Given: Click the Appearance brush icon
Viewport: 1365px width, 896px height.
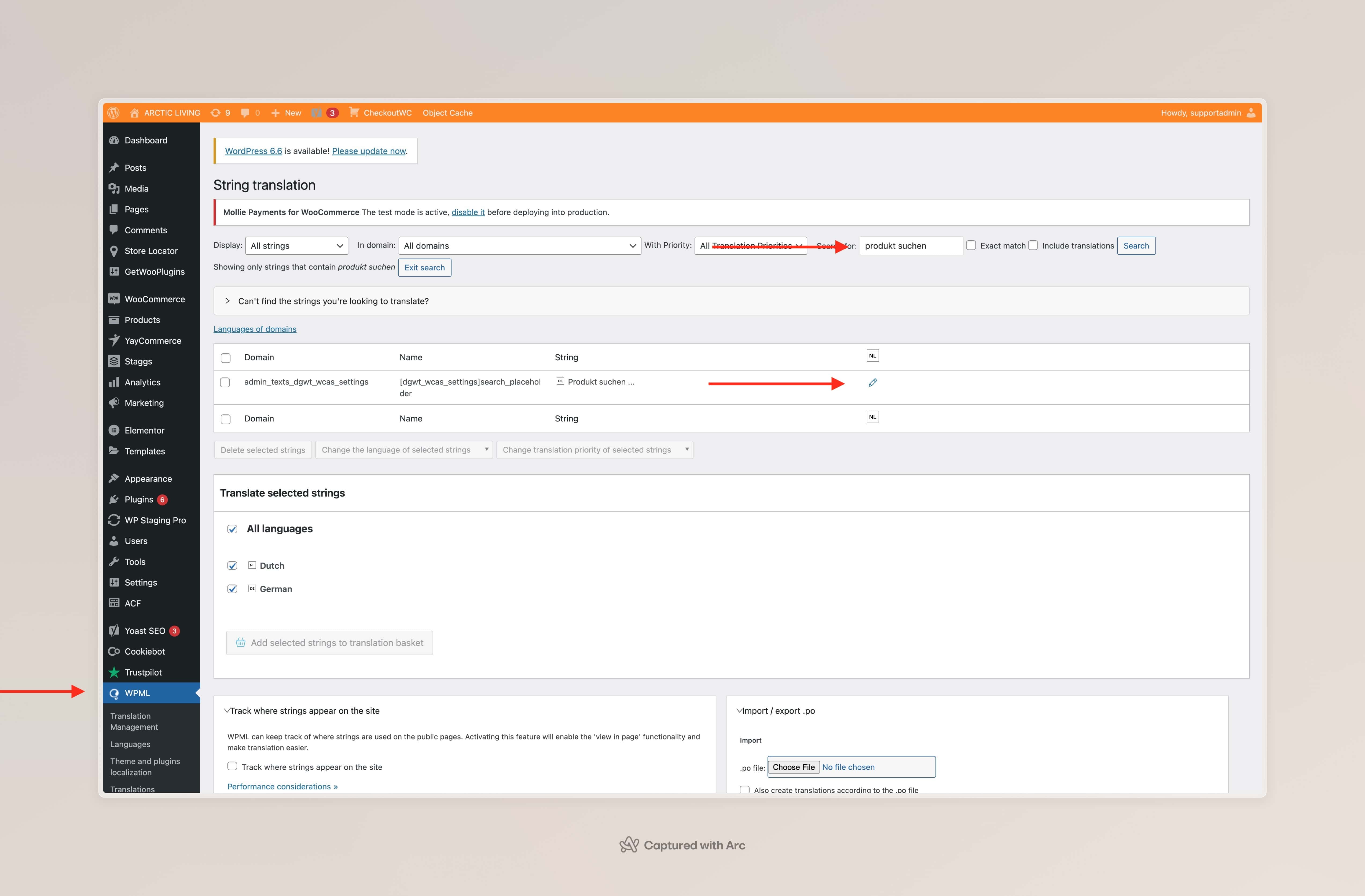Looking at the screenshot, I should click(113, 478).
